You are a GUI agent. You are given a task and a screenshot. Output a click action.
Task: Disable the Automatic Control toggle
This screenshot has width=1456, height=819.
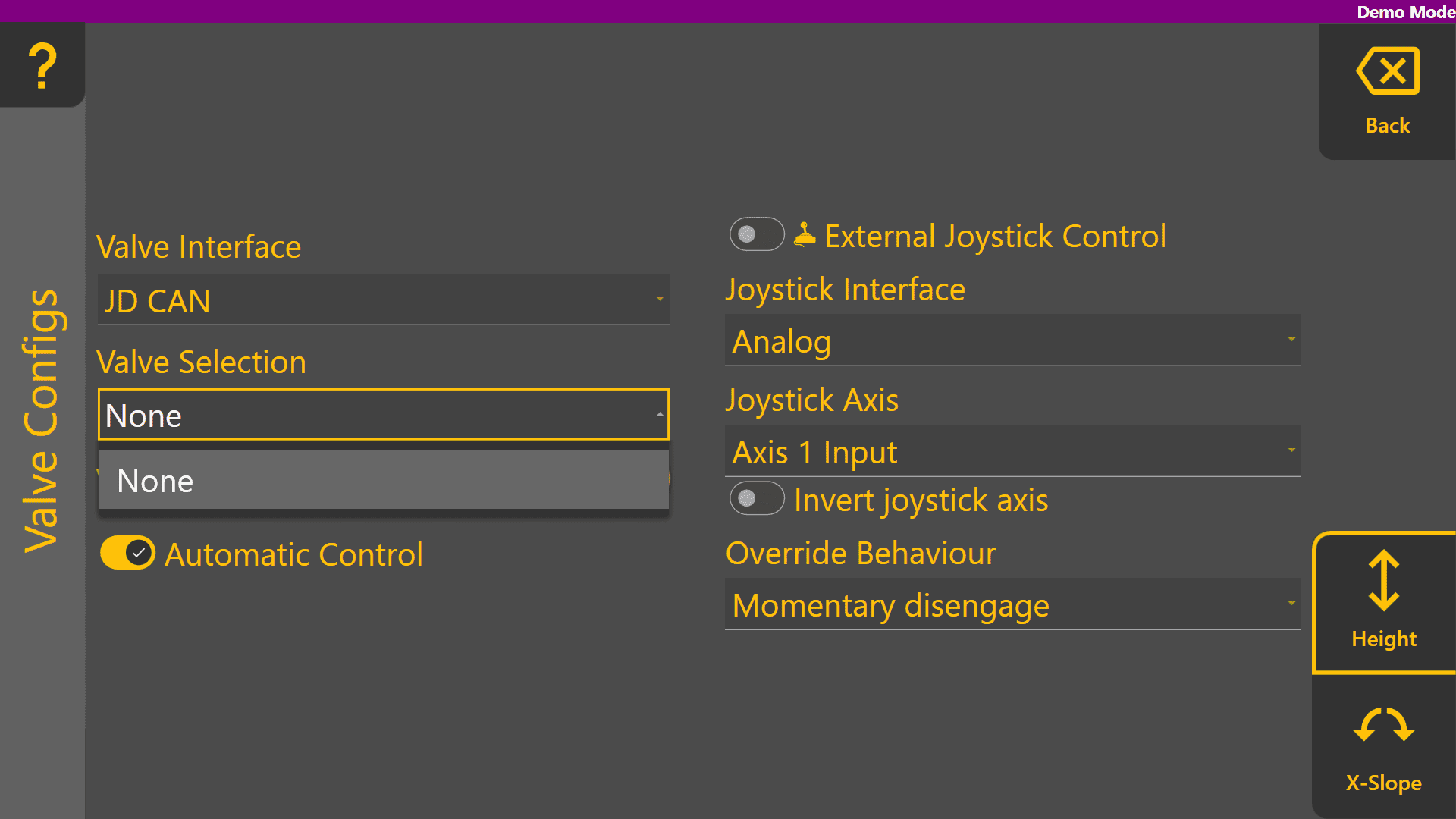coord(127,553)
